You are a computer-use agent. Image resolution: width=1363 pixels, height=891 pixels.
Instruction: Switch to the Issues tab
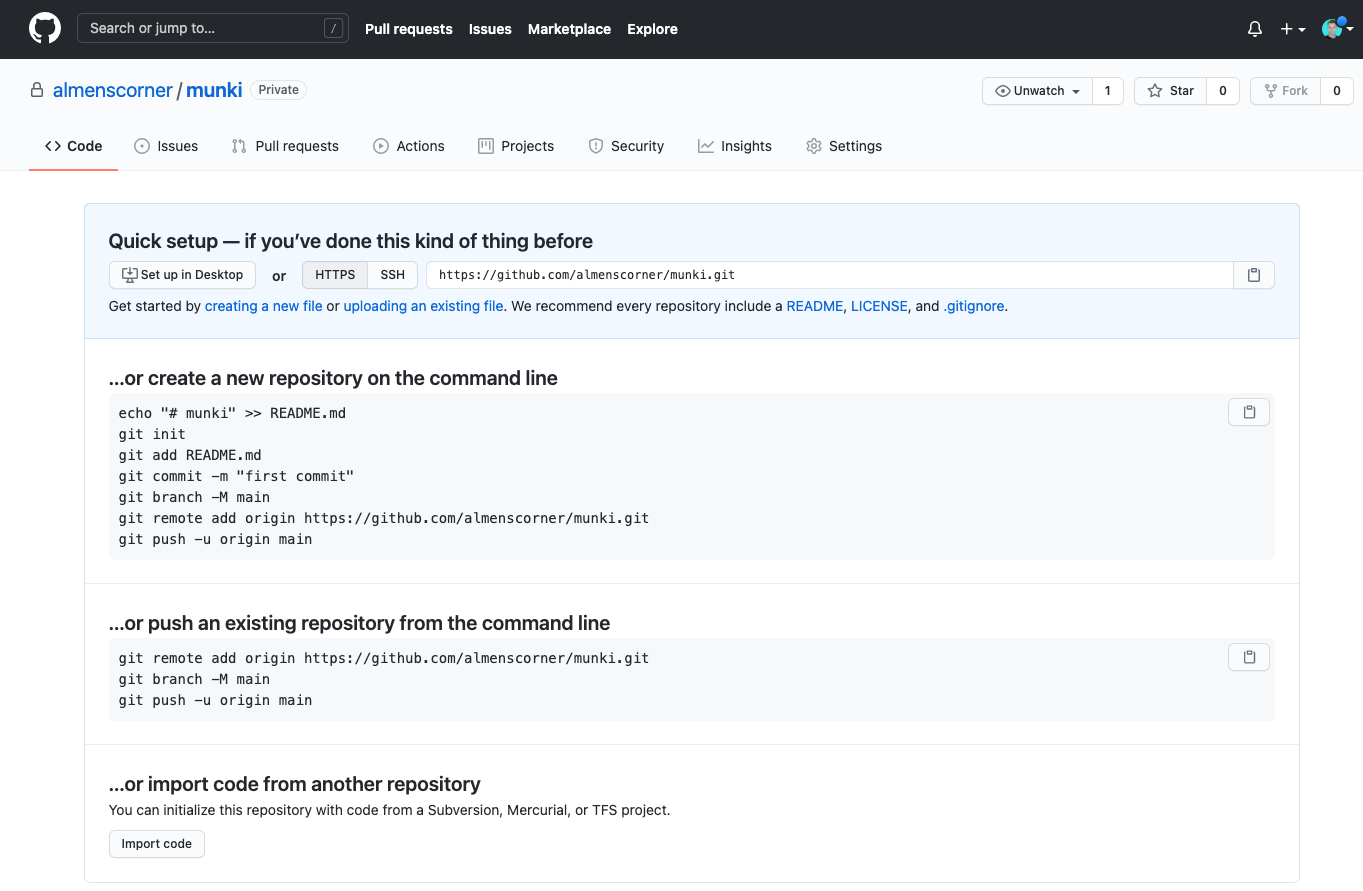[166, 146]
